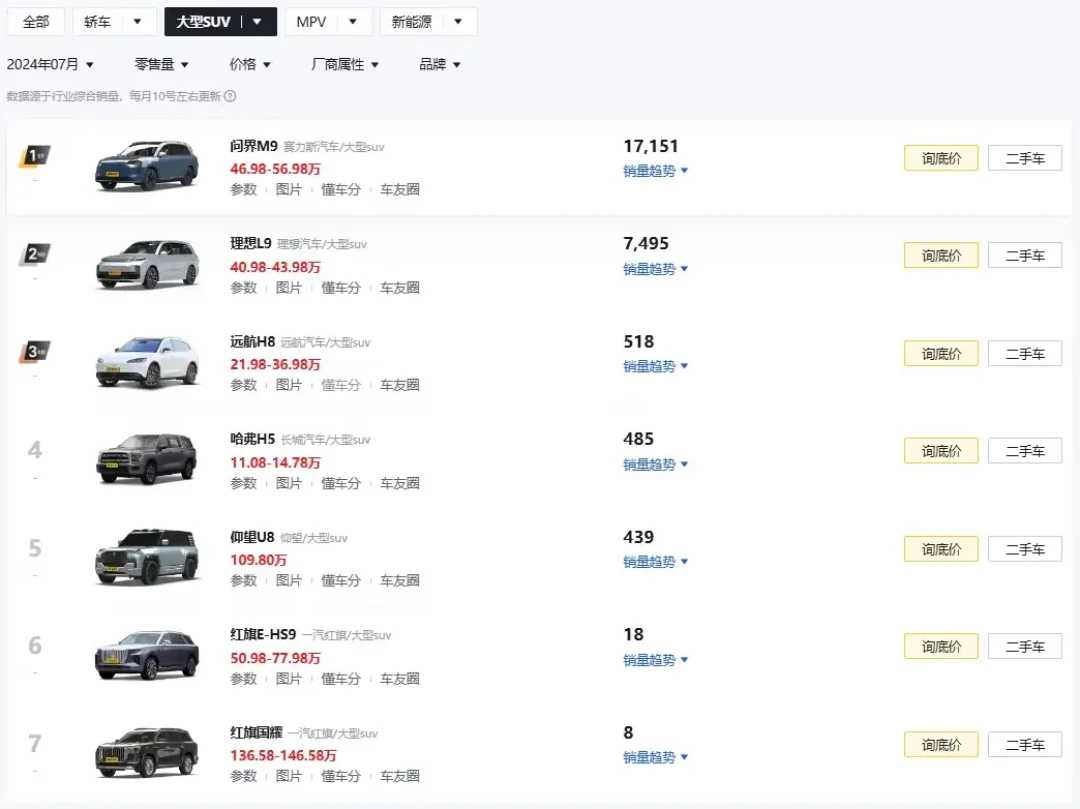This screenshot has width=1080, height=809.
Task: Click the 109.80万 price of 仰望U8
Action: point(258,560)
